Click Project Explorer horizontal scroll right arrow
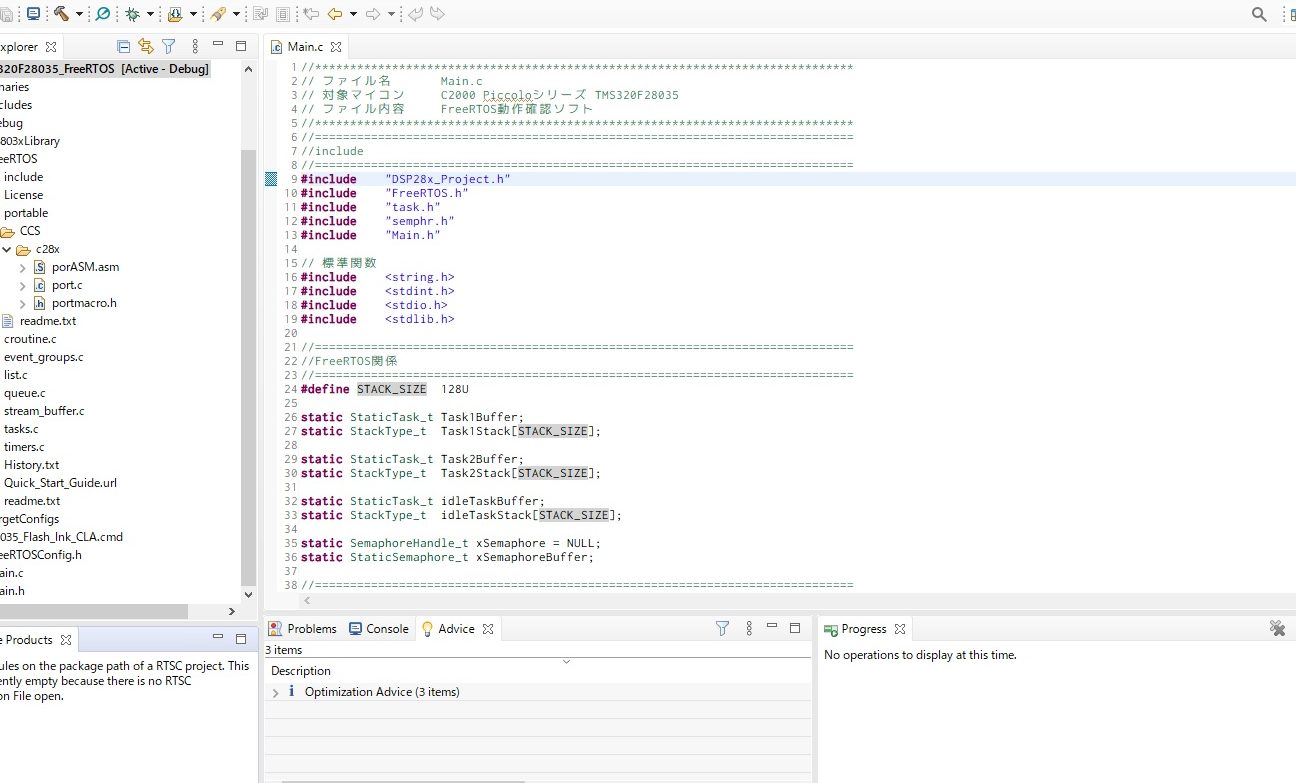 coord(232,611)
